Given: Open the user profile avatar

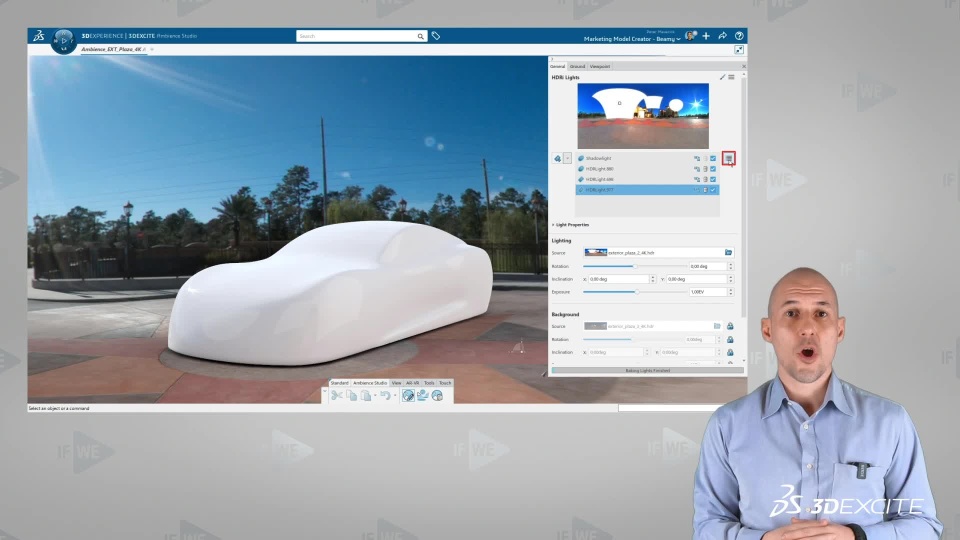Looking at the screenshot, I should tap(690, 36).
